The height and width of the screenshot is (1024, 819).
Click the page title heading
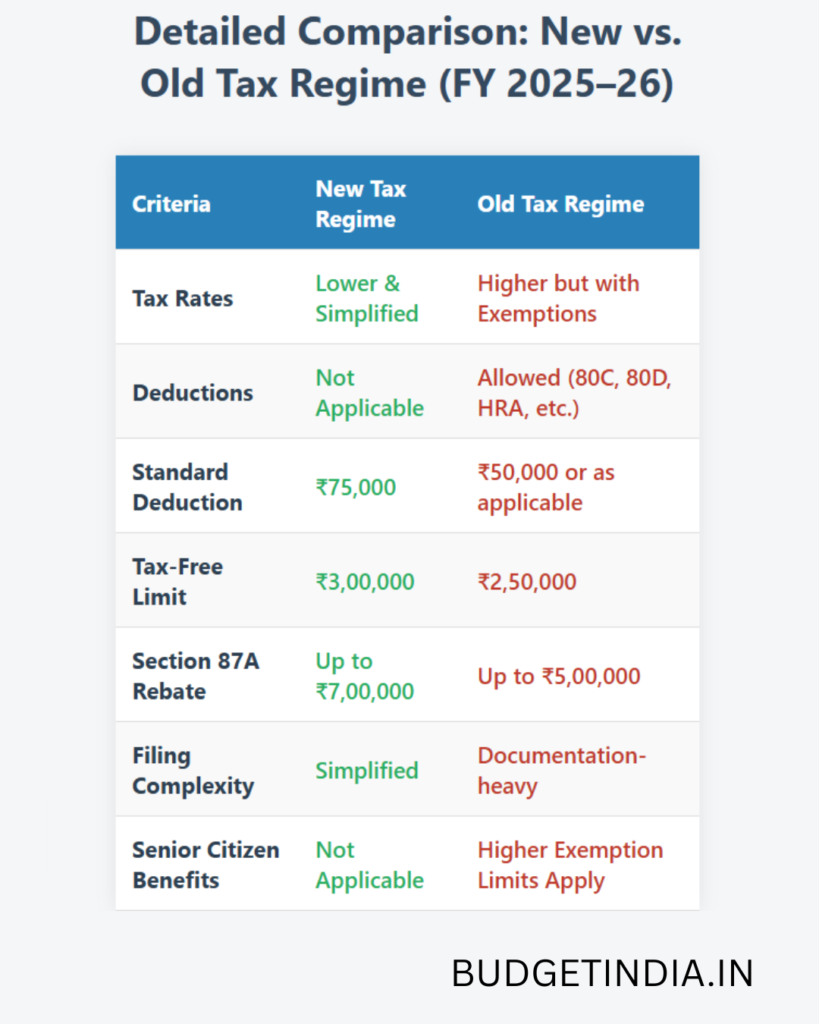tap(408, 57)
